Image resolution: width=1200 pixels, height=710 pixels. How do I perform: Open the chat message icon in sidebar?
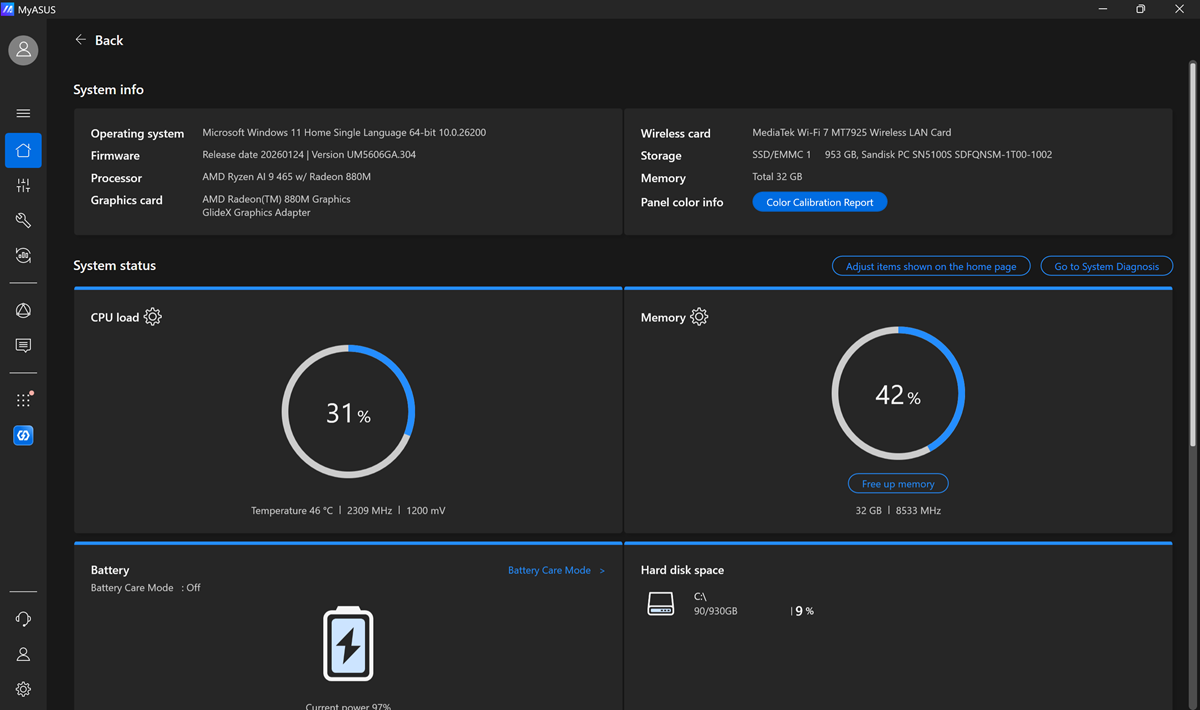[23, 346]
